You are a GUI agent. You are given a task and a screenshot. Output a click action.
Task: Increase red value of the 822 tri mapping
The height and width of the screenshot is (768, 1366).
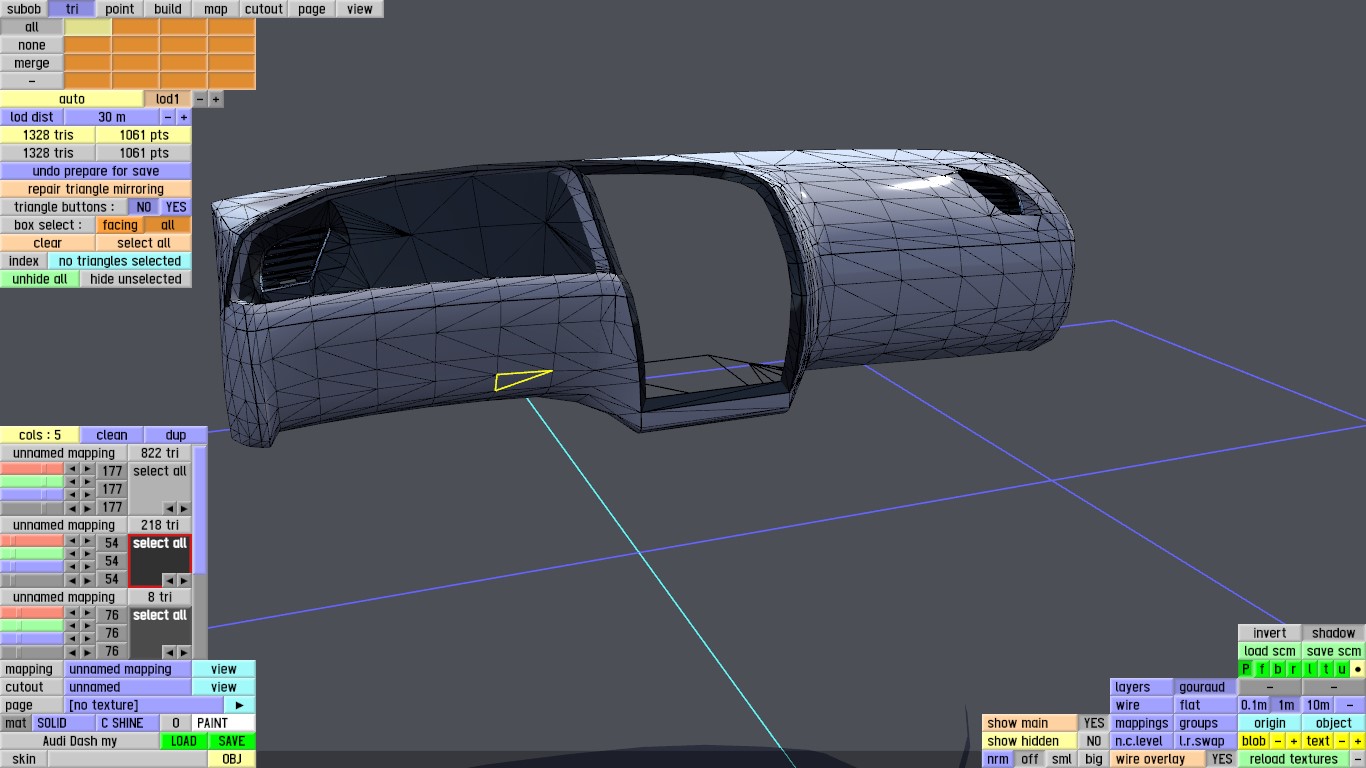tap(87, 470)
